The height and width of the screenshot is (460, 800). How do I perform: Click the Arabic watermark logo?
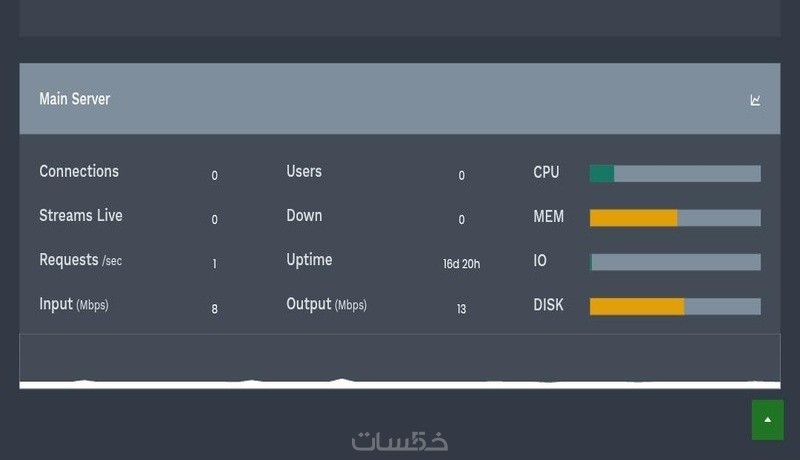(400, 441)
